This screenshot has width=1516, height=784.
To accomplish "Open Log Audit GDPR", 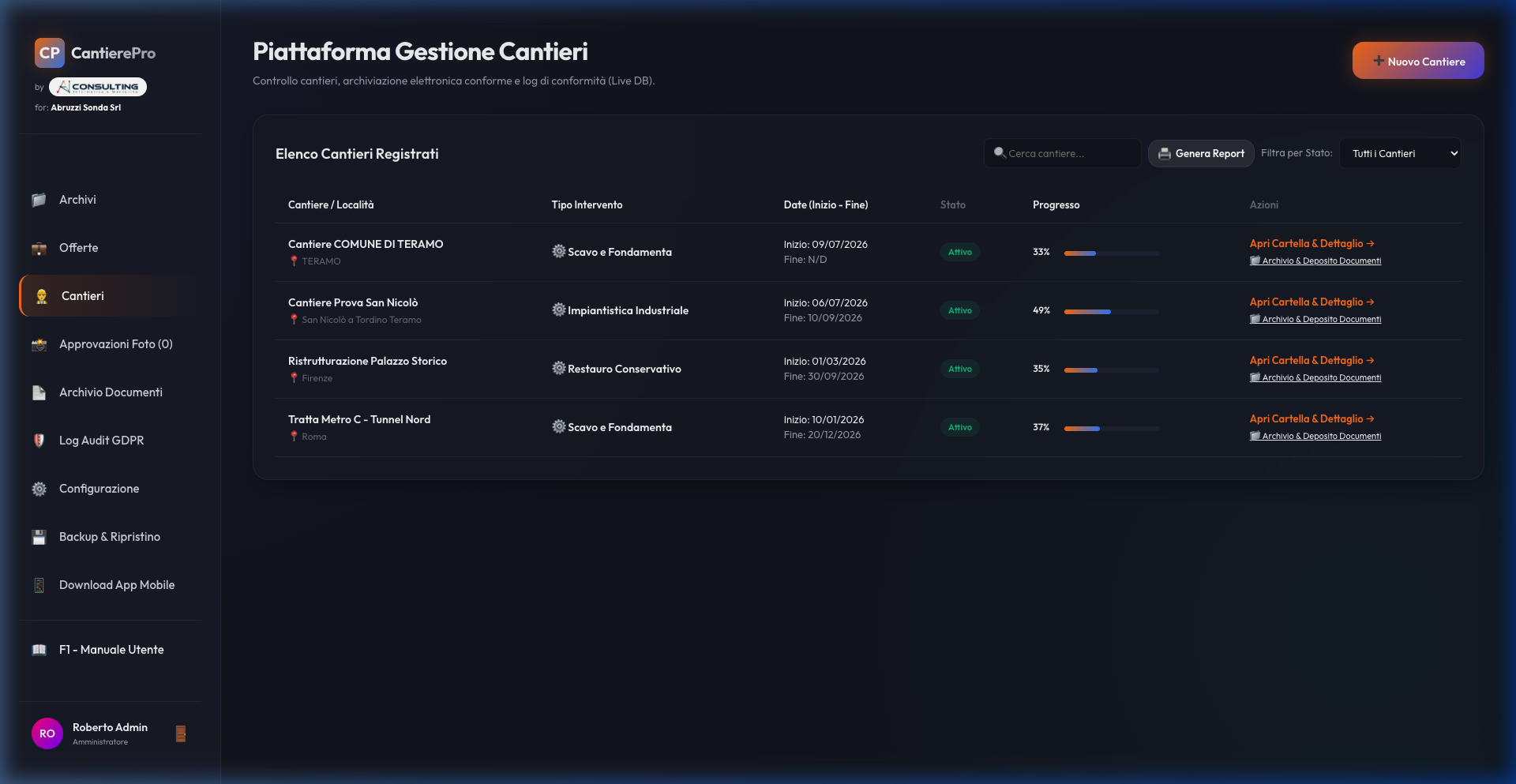I will point(111,441).
